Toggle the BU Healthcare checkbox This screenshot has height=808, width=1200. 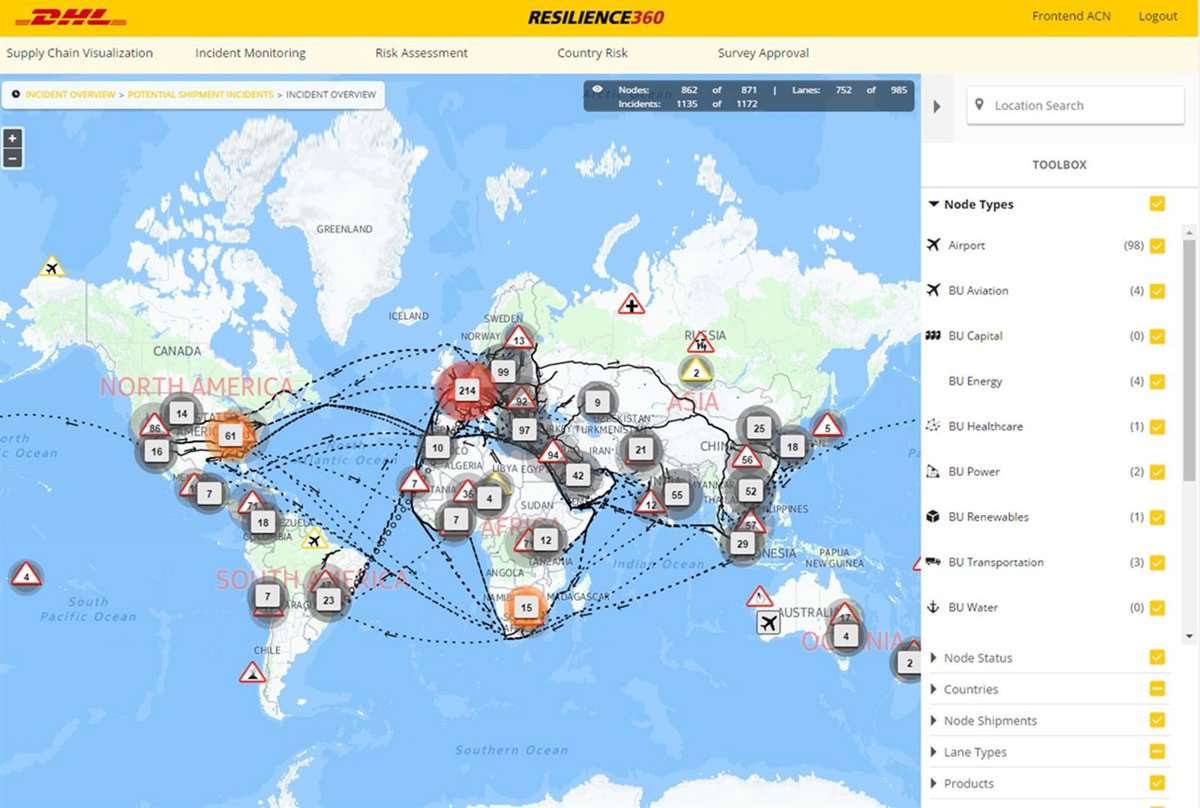[x=1157, y=427]
